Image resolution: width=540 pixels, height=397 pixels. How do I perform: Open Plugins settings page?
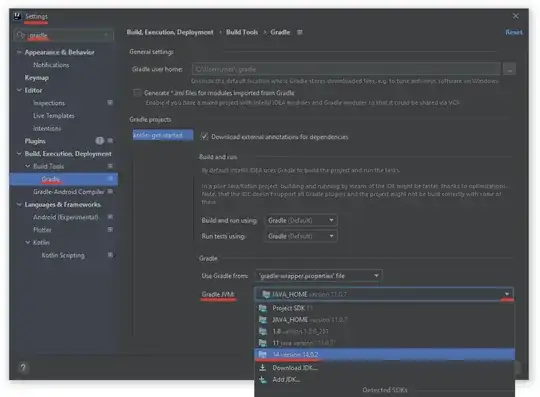[35, 141]
